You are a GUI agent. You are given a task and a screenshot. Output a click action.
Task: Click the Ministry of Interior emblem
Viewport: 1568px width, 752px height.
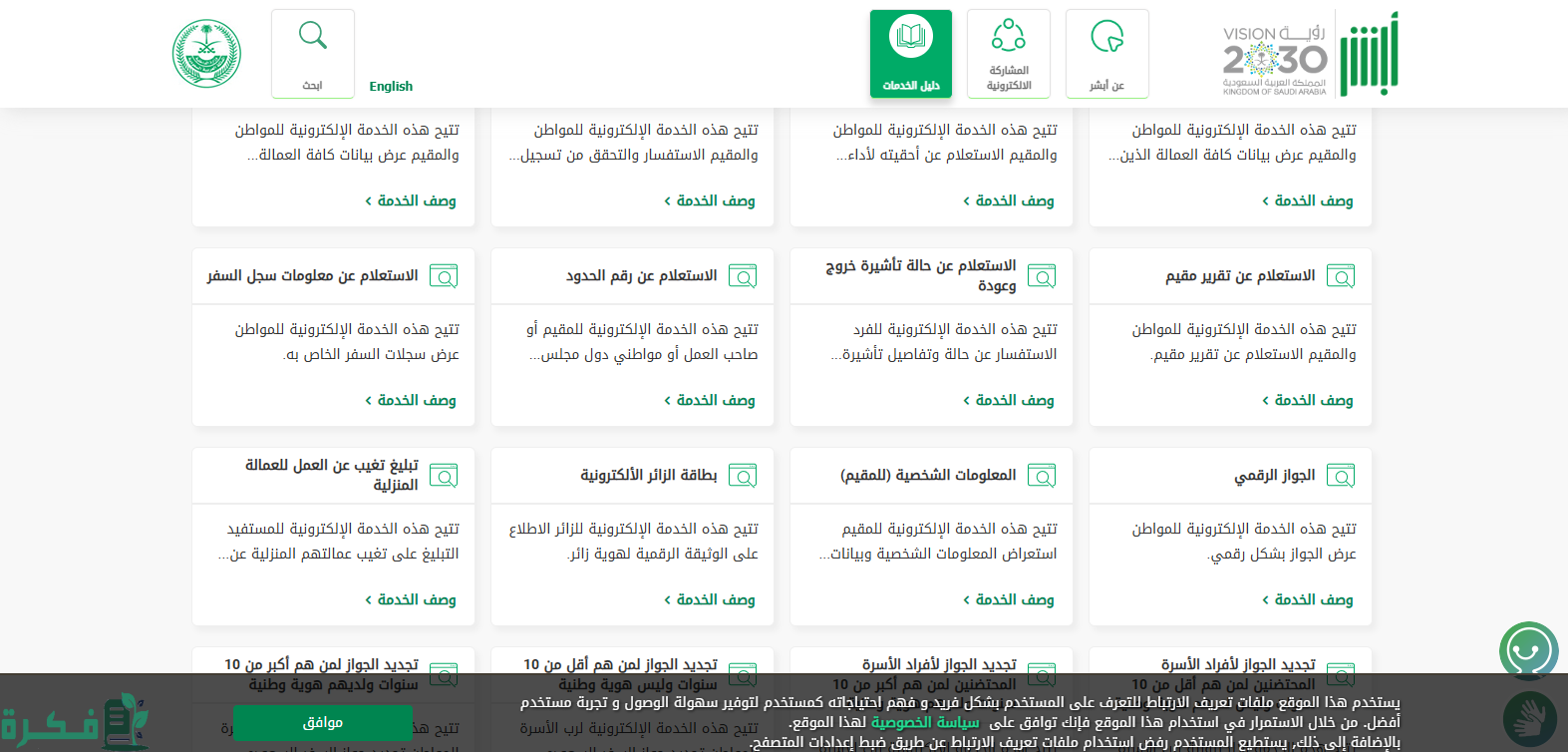[x=206, y=54]
